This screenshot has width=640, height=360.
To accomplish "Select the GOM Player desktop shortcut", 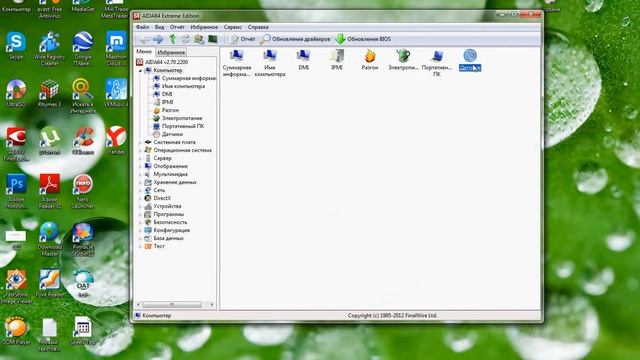I will (x=16, y=331).
